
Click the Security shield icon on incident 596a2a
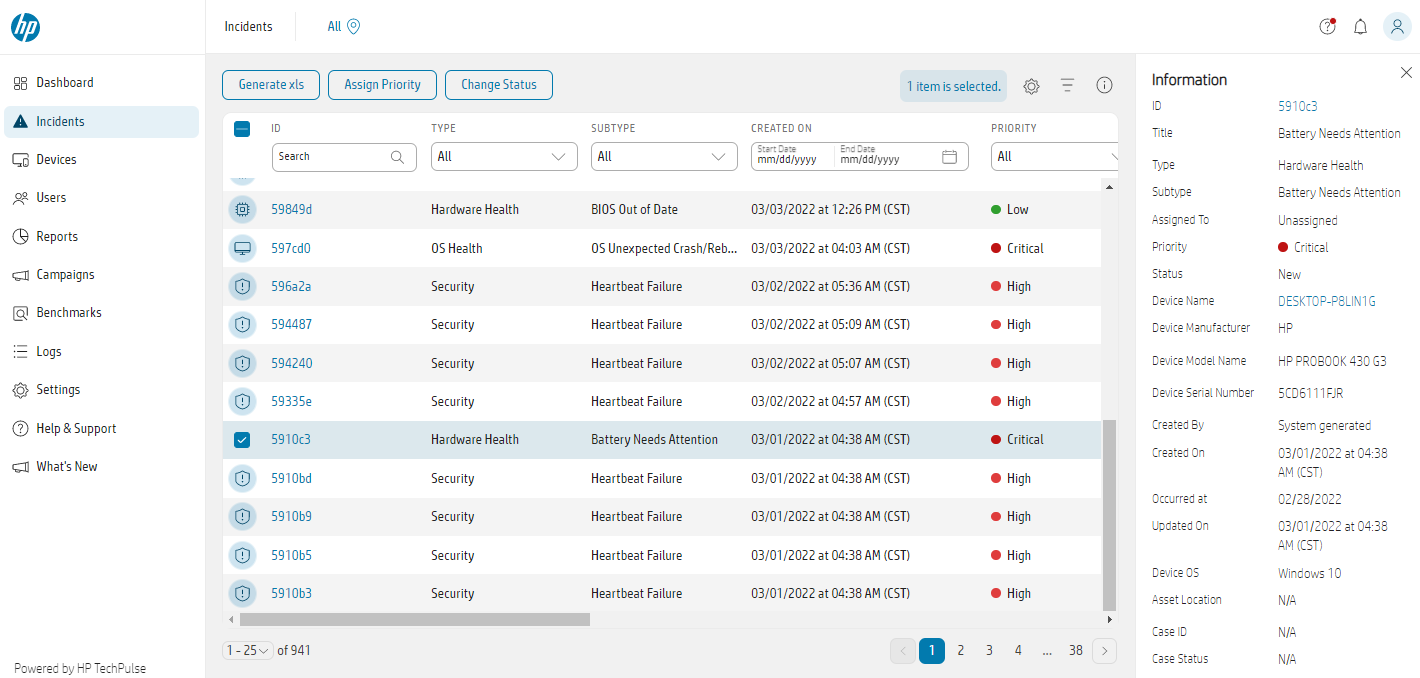coord(242,286)
